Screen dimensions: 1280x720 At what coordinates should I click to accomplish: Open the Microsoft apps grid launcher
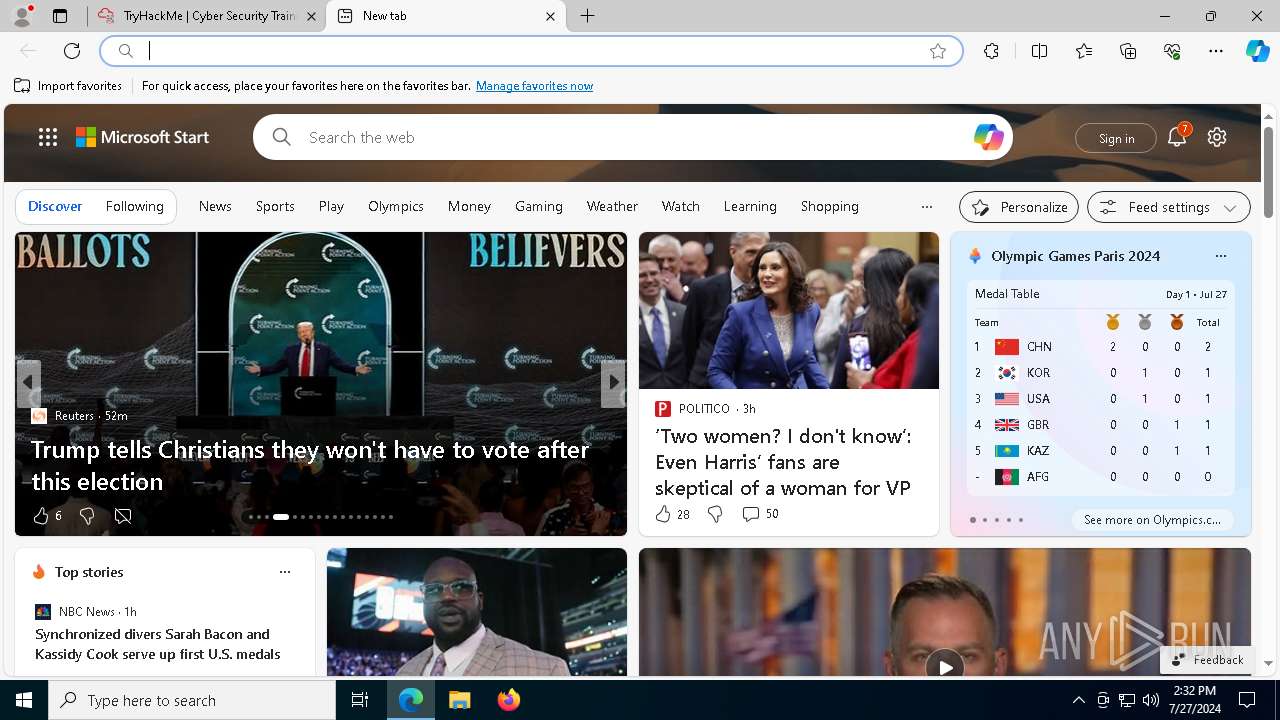tap(48, 137)
